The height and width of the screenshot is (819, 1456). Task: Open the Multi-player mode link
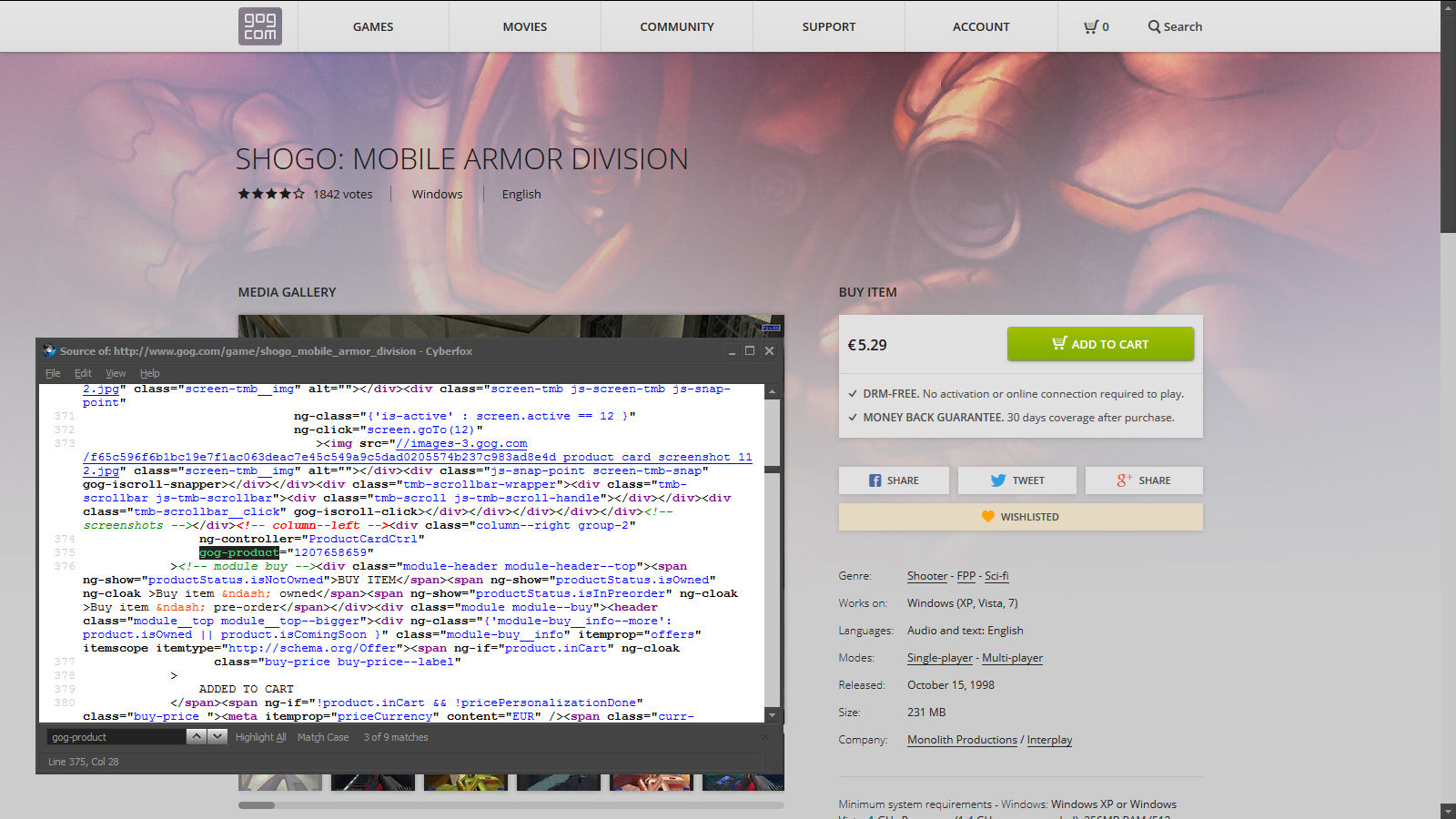(x=1012, y=658)
